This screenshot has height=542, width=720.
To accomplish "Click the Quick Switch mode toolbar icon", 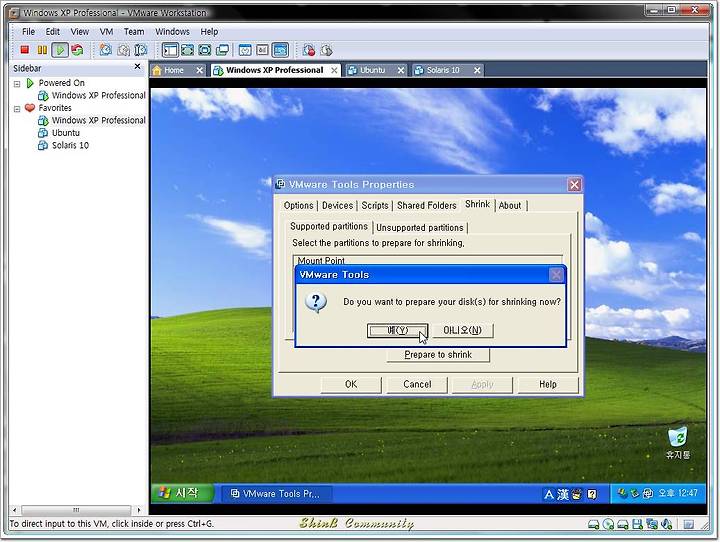I will pyautogui.click(x=187, y=50).
